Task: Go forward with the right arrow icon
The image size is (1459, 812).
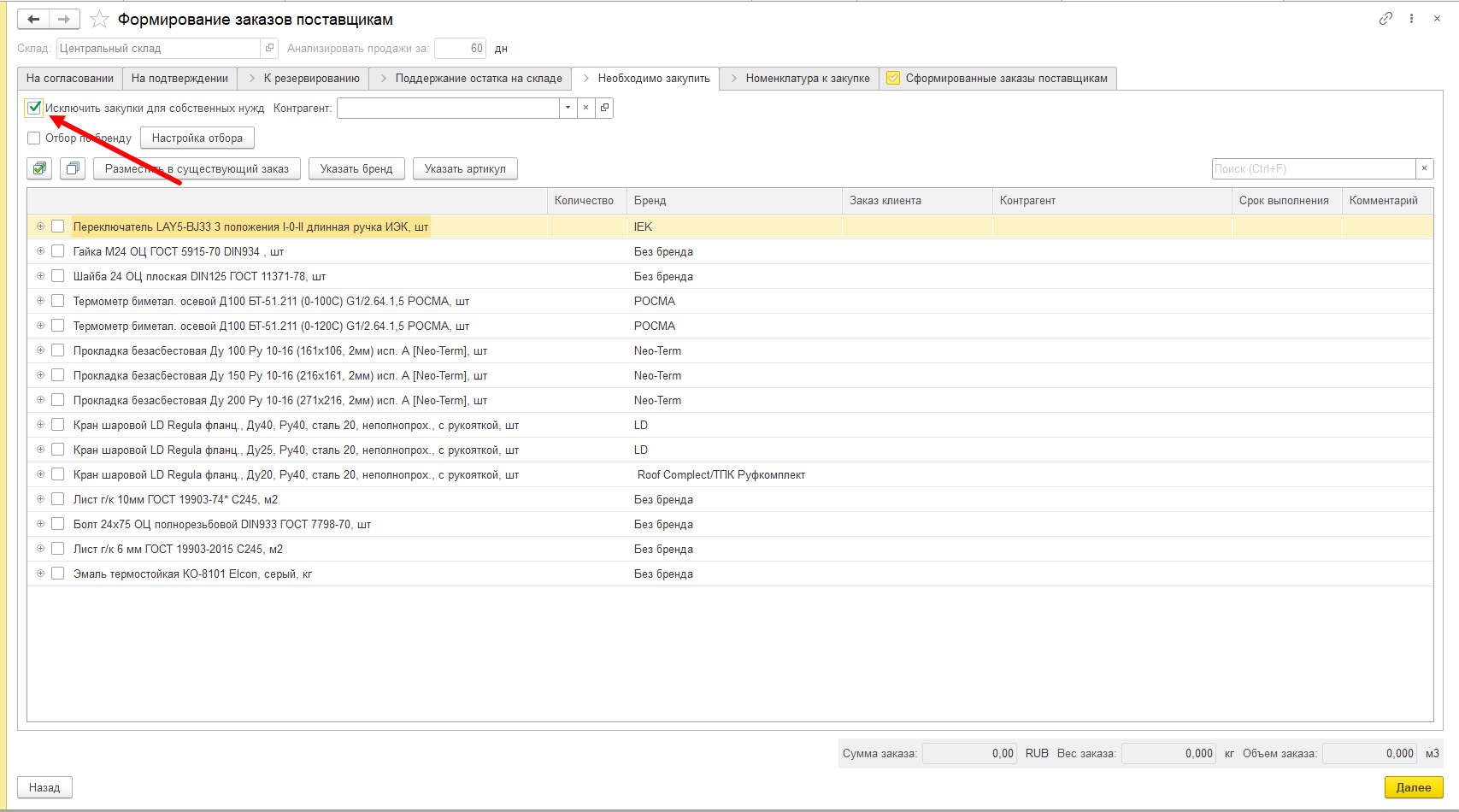Action: [x=64, y=19]
